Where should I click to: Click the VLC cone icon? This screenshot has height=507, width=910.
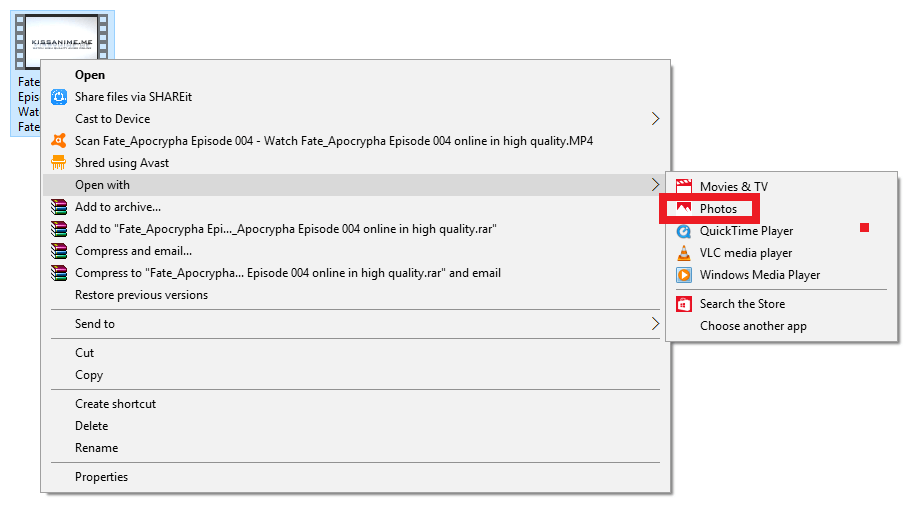(684, 253)
